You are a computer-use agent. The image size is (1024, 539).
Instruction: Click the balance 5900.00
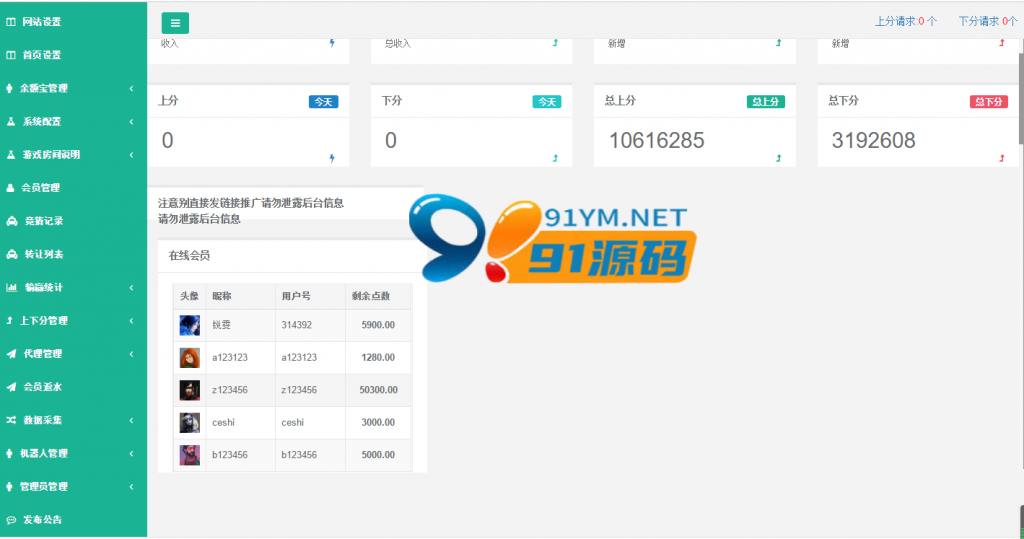pos(378,325)
